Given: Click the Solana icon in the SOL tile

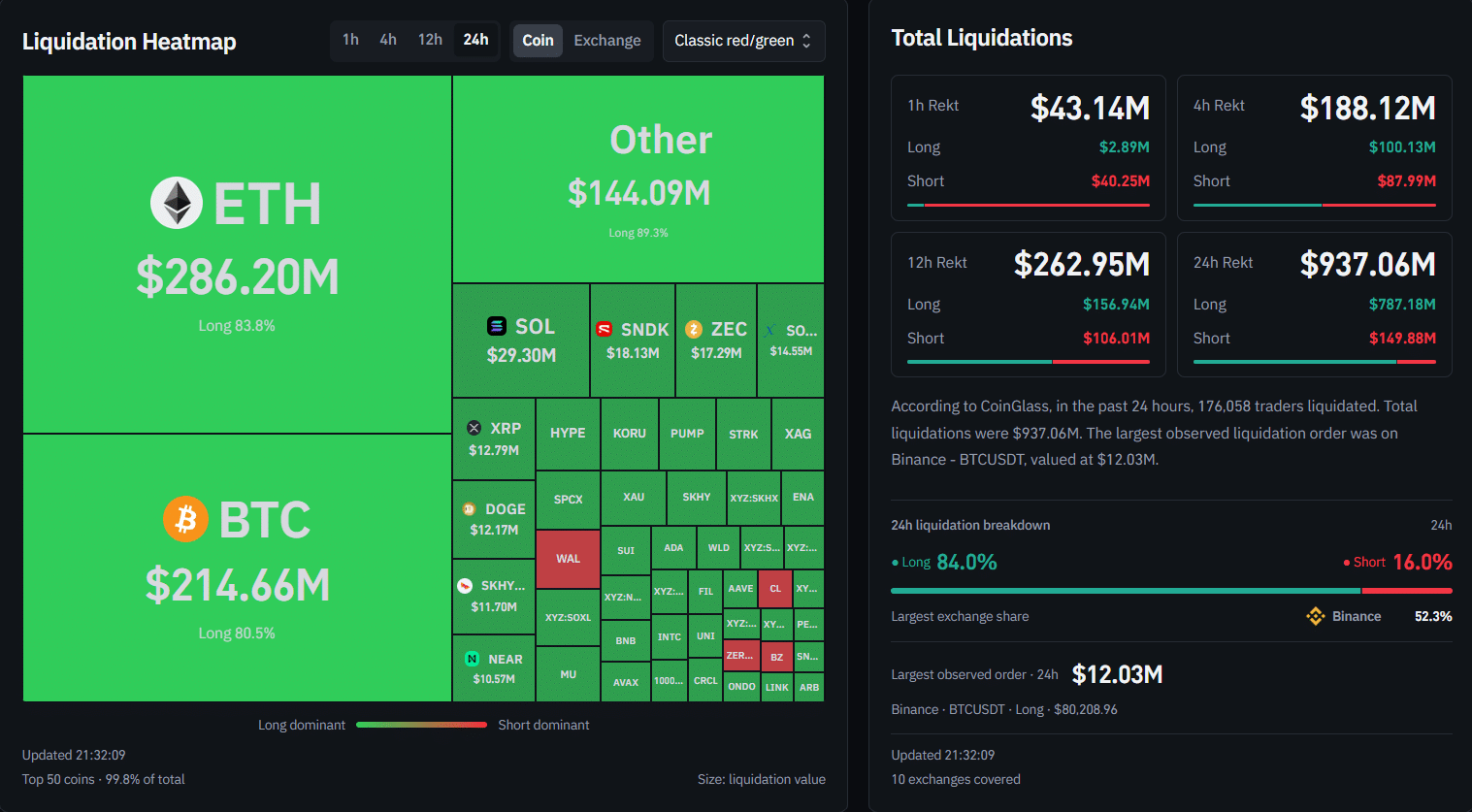Looking at the screenshot, I should 497,326.
